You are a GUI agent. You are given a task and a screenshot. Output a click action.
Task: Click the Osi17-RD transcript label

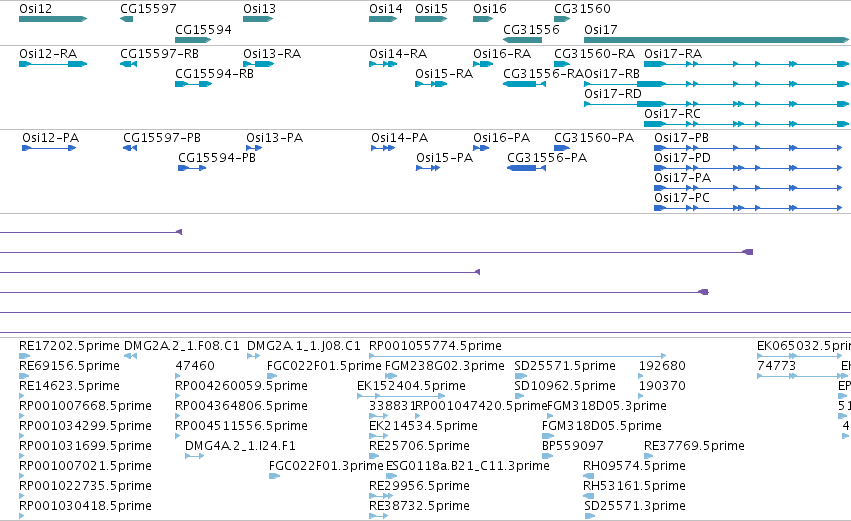pyautogui.click(x=613, y=94)
